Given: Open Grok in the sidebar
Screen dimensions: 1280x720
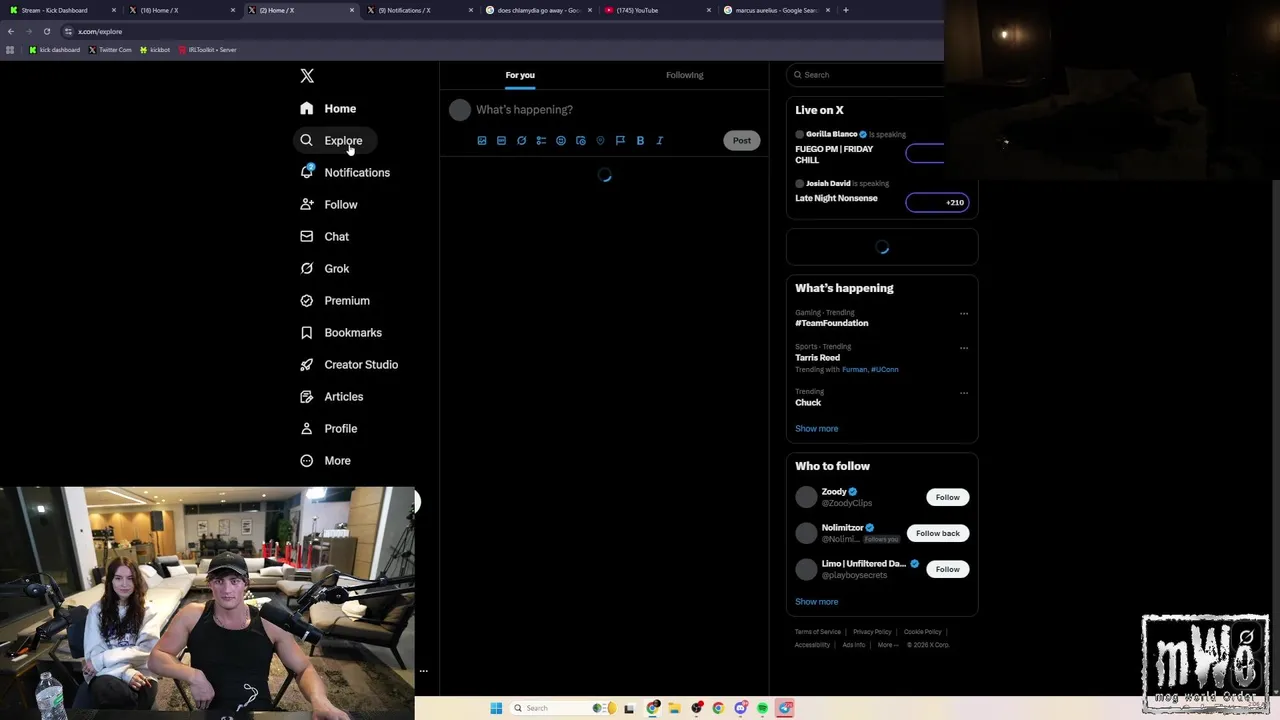Looking at the screenshot, I should [x=325, y=268].
